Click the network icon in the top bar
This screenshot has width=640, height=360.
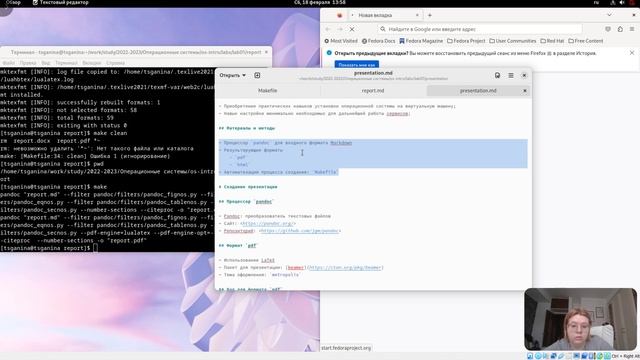tap(613, 2)
